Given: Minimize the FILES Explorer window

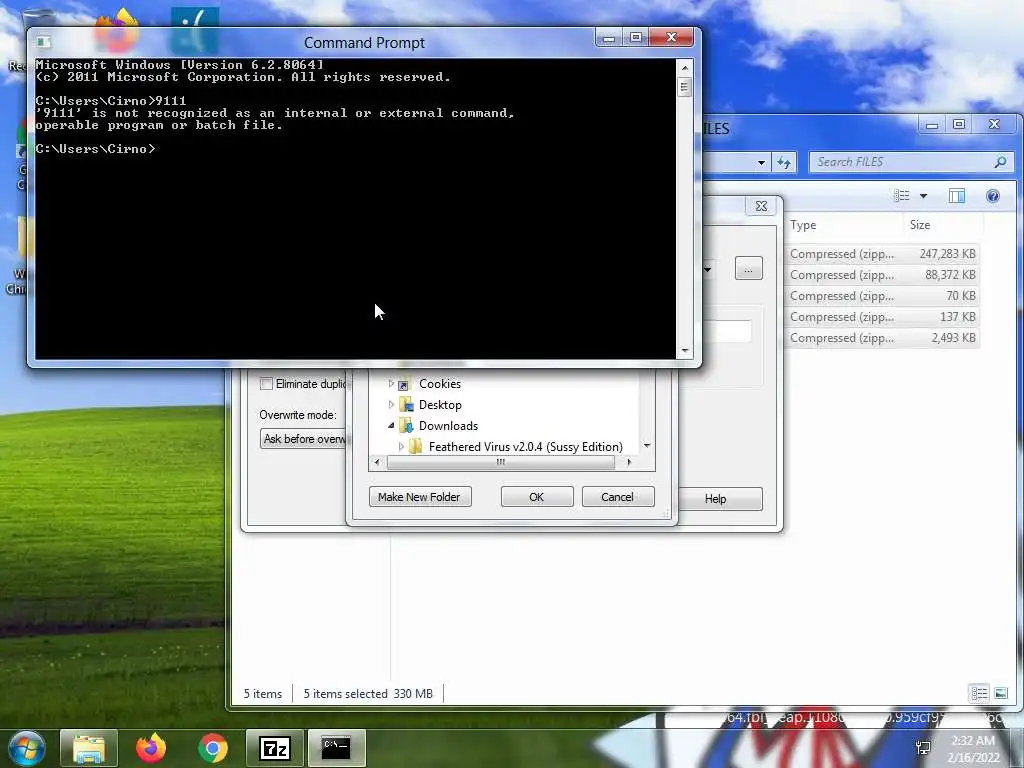Looking at the screenshot, I should [x=932, y=125].
